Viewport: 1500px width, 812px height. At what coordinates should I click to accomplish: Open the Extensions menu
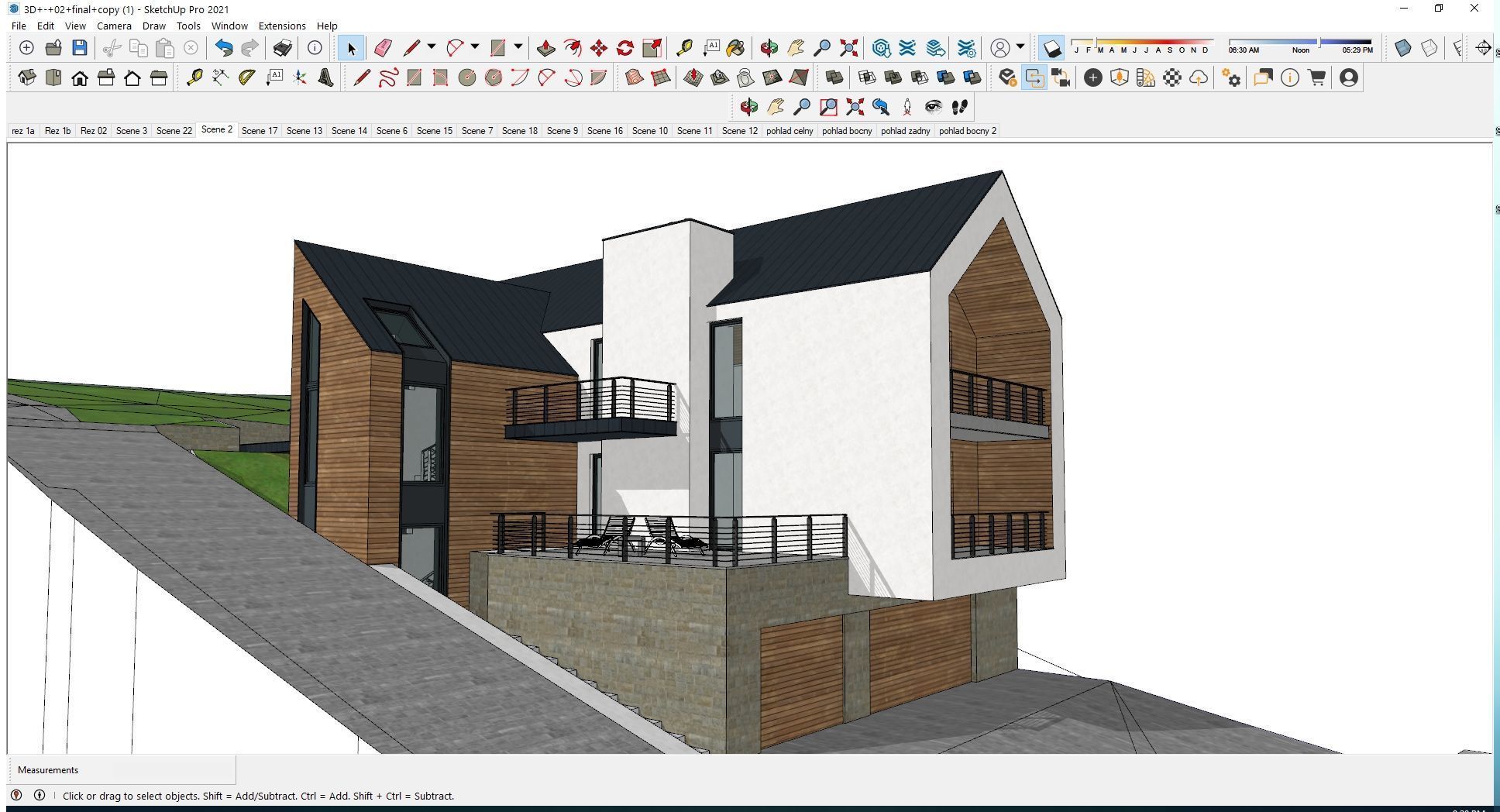tap(282, 26)
